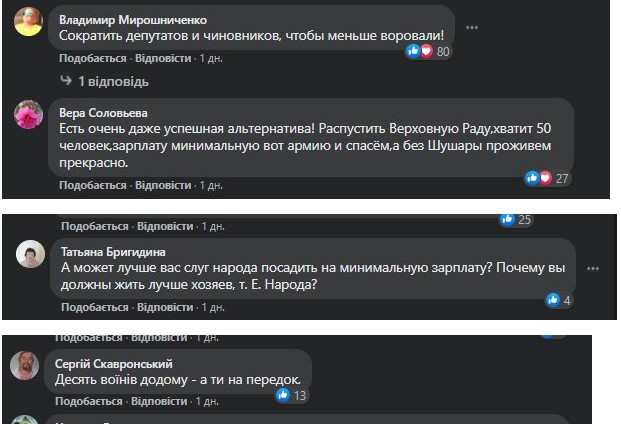Open Татьяна Бригидина's profile avatar
Viewport: 621px width, 424px height.
coord(30,254)
